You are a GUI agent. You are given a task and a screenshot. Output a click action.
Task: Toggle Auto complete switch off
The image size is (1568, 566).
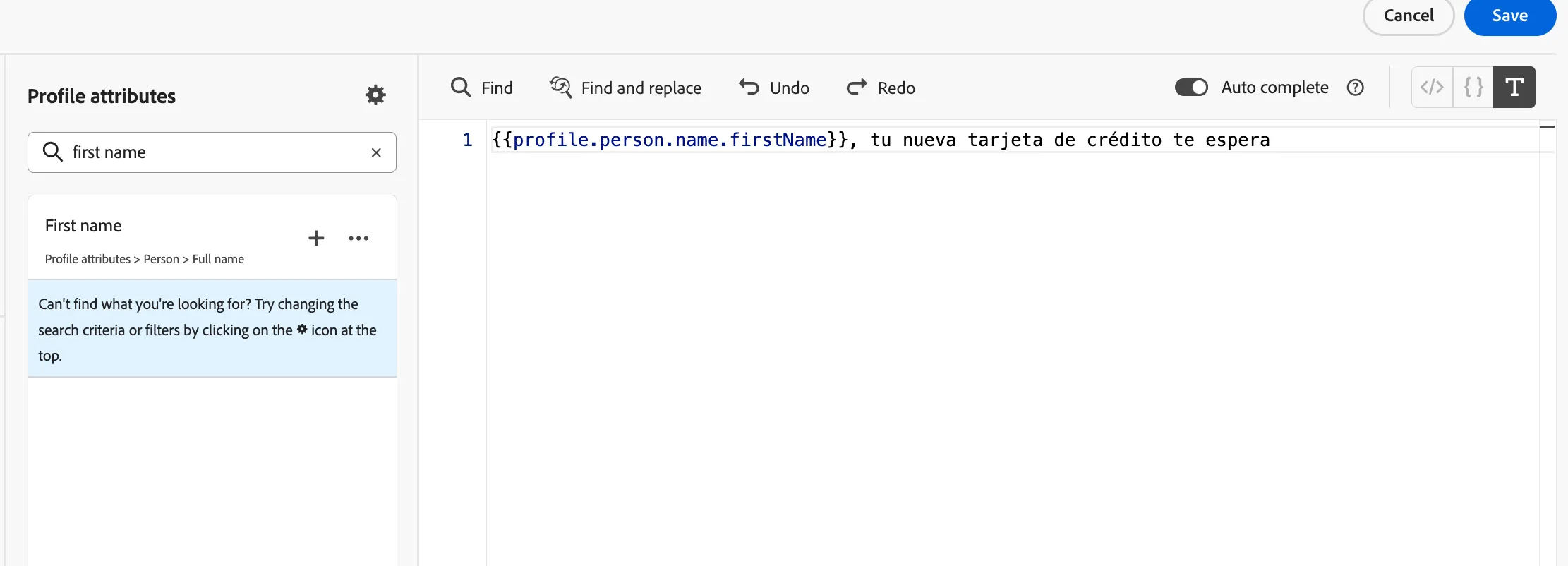point(1191,88)
